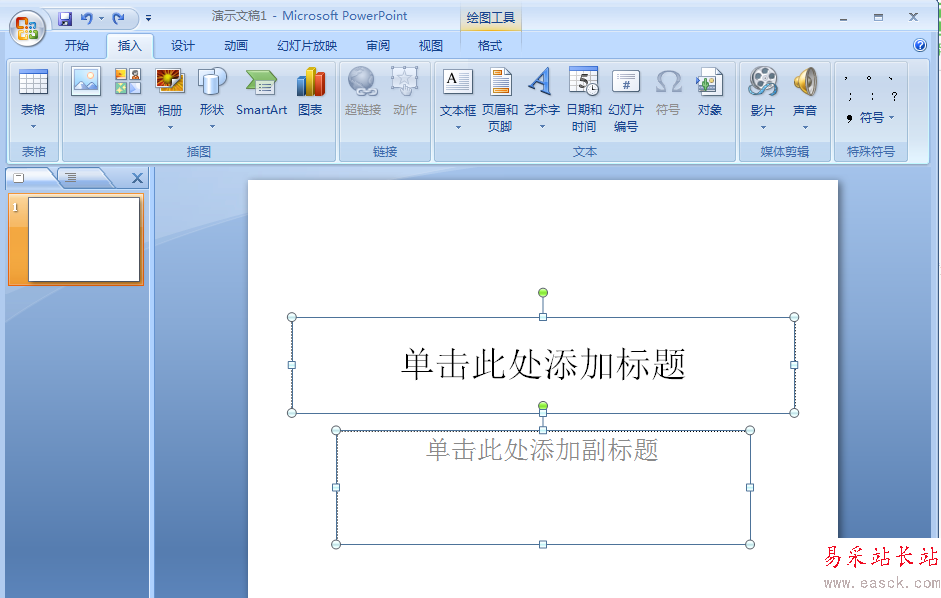Screen dimensions: 941x598
Task: Open the 格式 drawing tools tab
Action: pos(490,46)
